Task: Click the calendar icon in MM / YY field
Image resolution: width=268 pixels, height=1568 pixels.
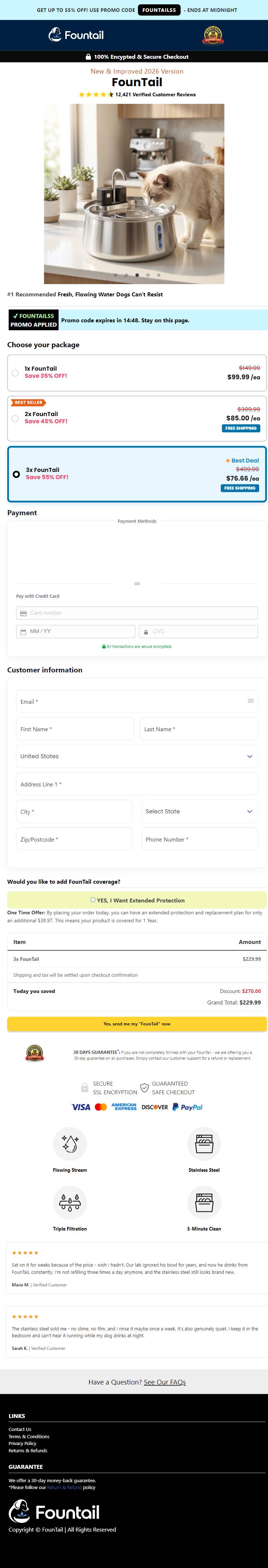Action: tap(23, 632)
